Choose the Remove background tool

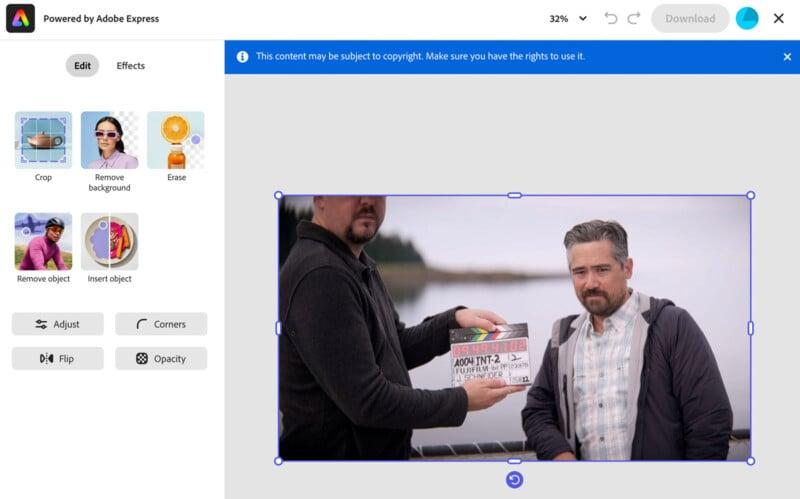109,140
